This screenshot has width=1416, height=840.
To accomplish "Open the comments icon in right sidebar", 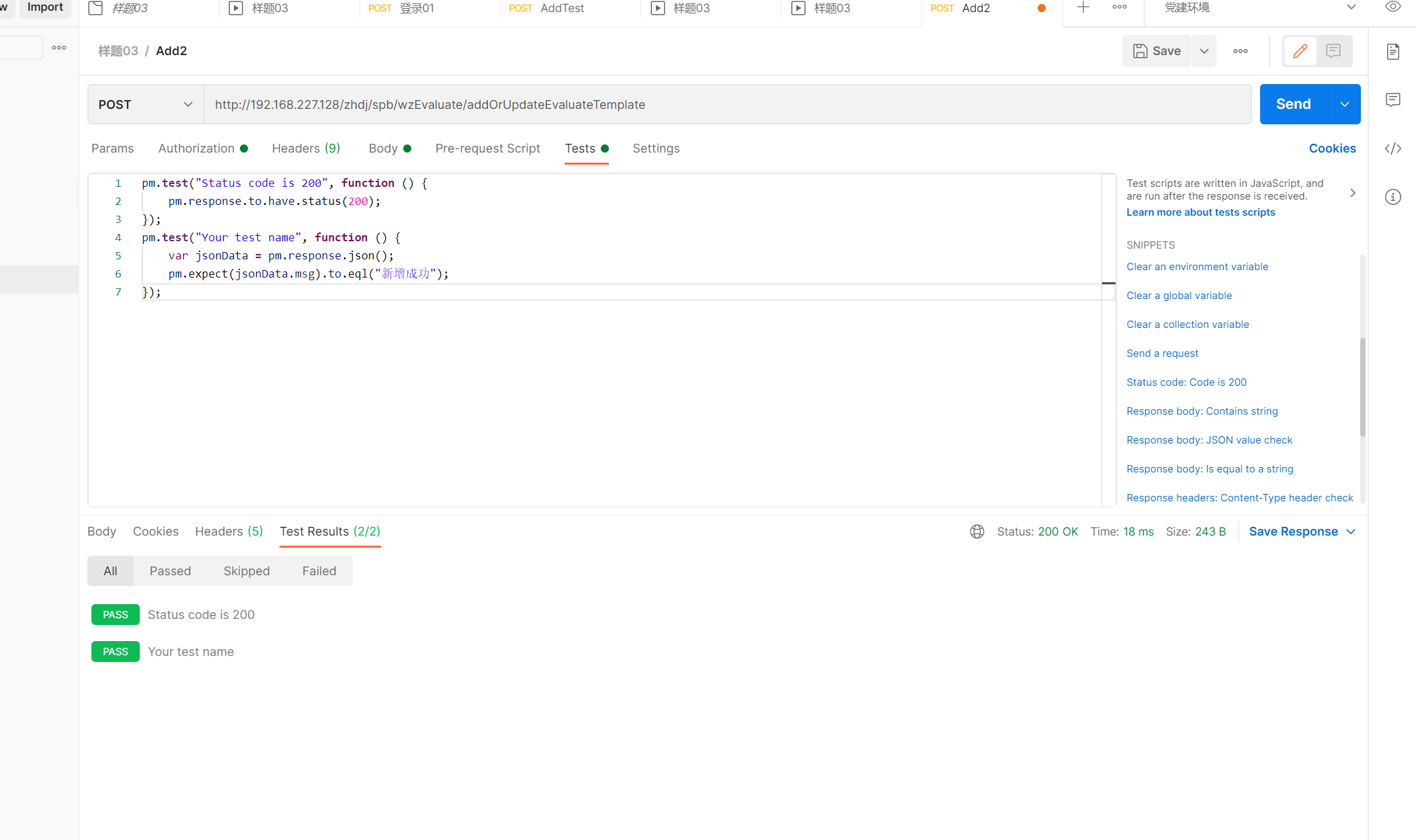I will [1393, 100].
